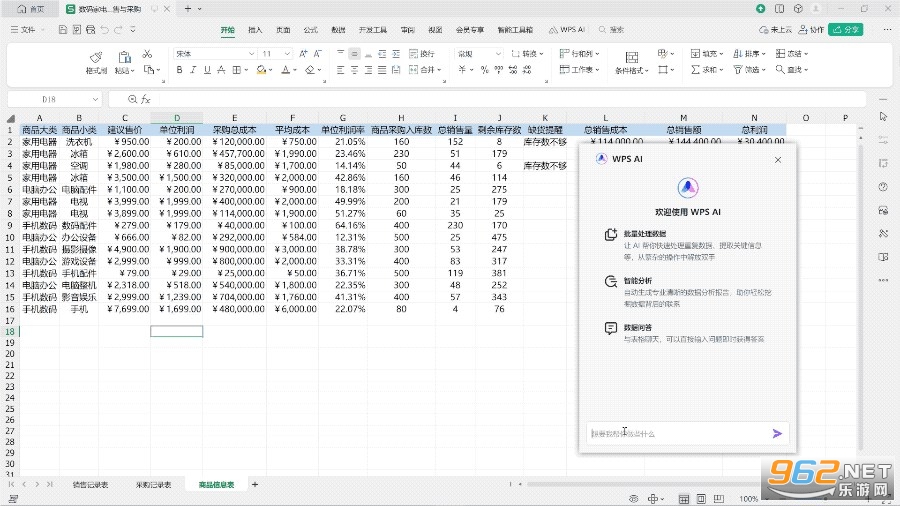Open the font size dropdown showing 11
The image size is (900, 506).
[287, 53]
